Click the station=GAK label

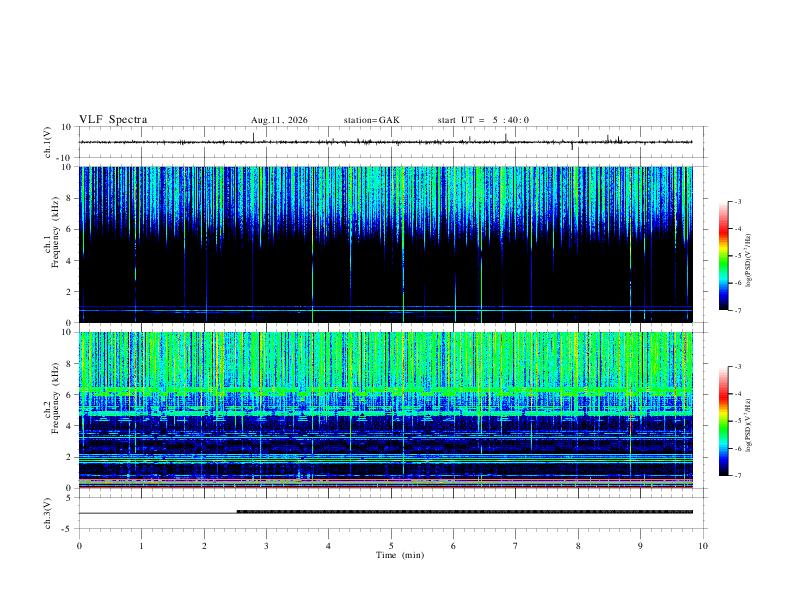pos(371,120)
